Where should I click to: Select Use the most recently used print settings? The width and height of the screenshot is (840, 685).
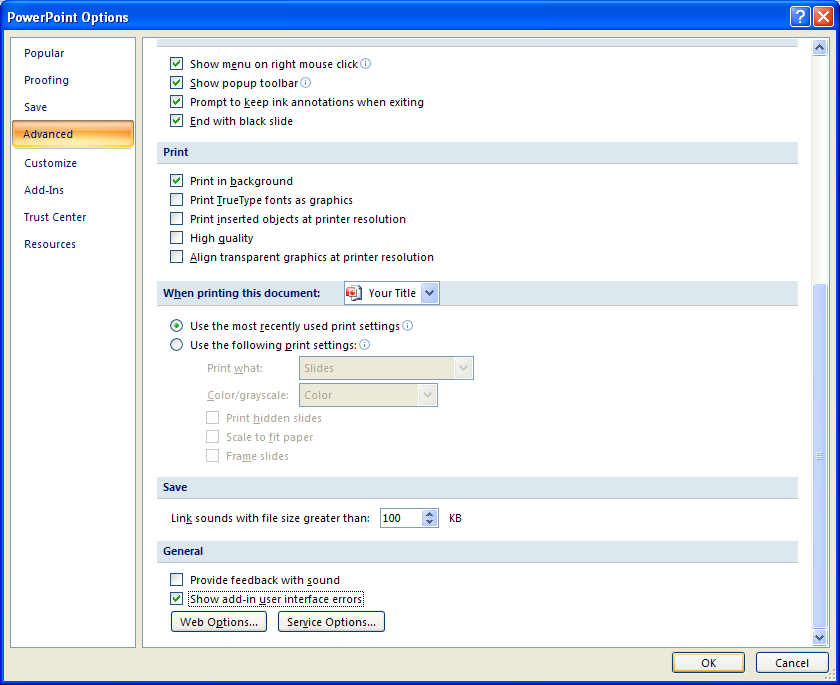click(x=176, y=326)
